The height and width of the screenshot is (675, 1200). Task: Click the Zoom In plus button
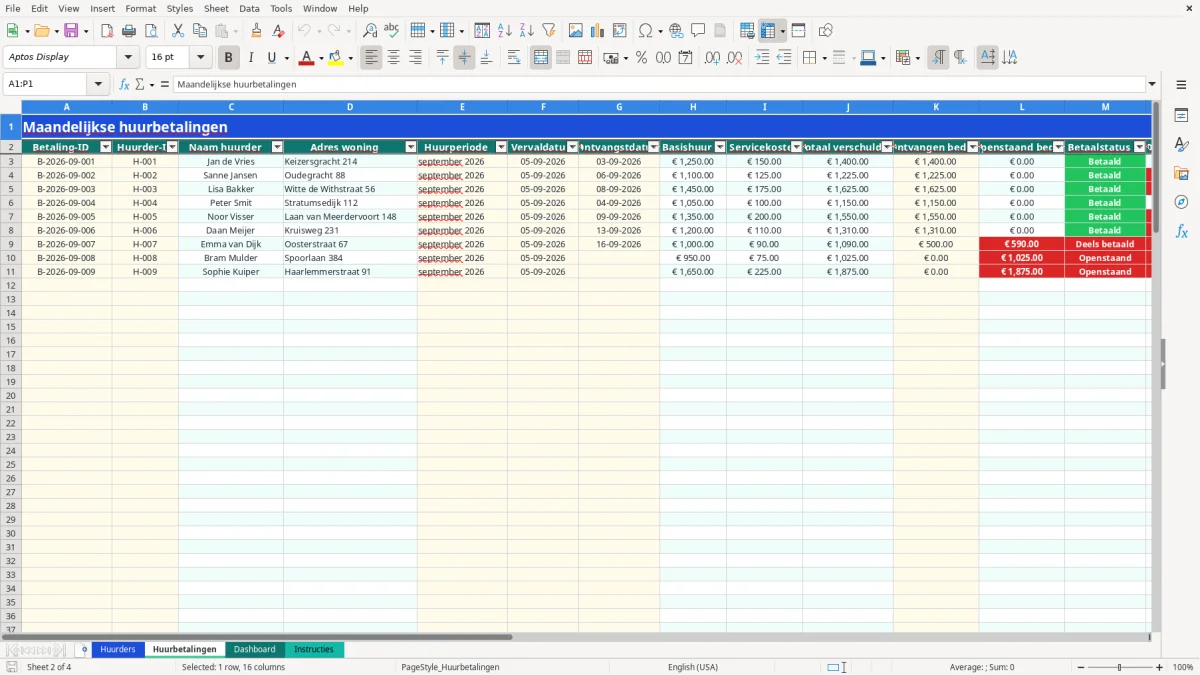click(x=1160, y=667)
